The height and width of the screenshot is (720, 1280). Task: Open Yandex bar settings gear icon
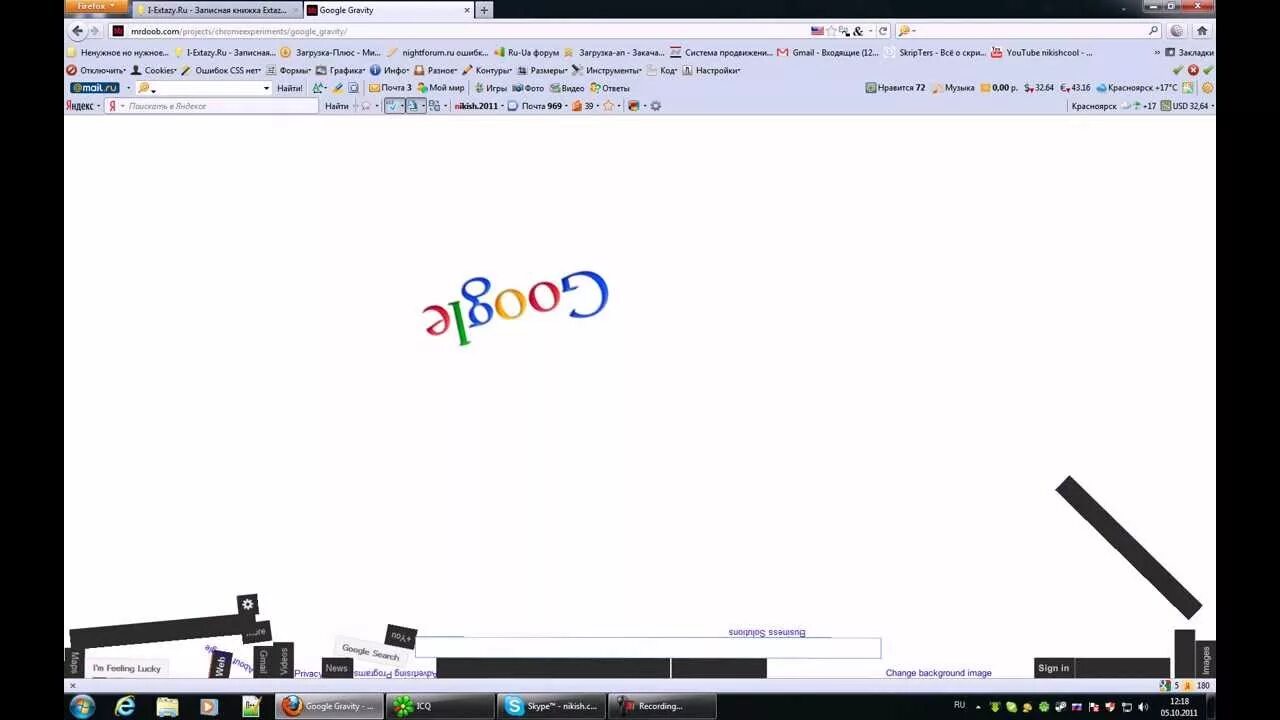656,106
